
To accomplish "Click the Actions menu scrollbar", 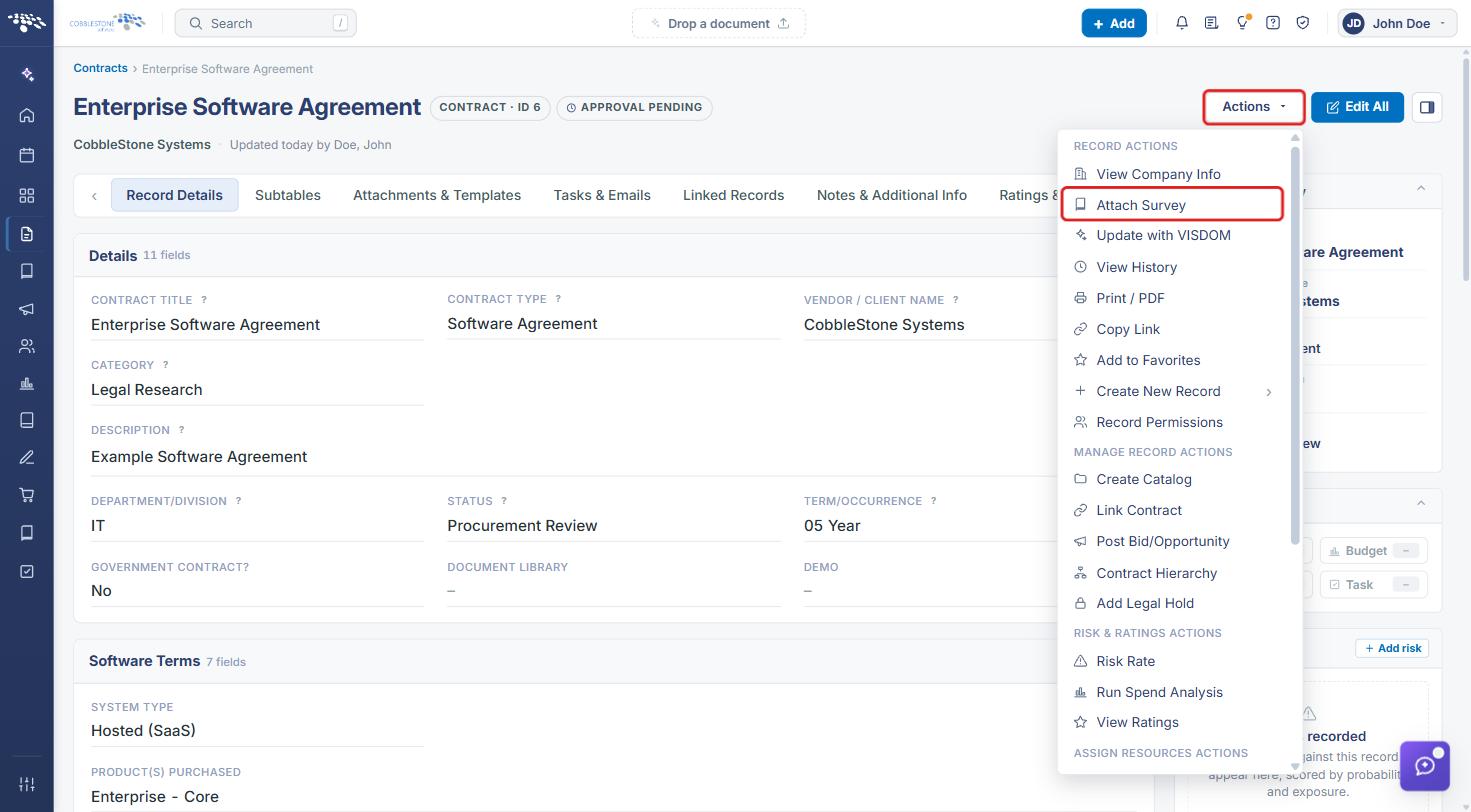I will 1296,345.
